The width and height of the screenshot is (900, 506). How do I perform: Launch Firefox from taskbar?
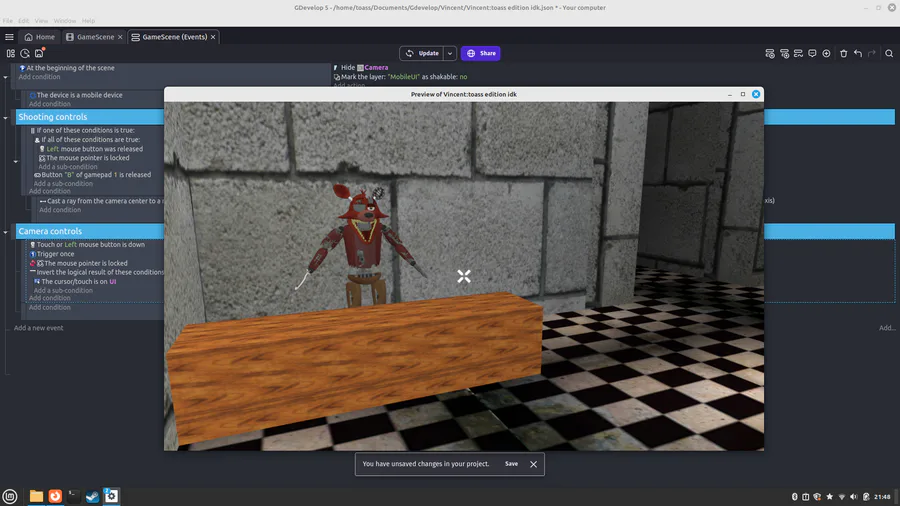[55, 496]
